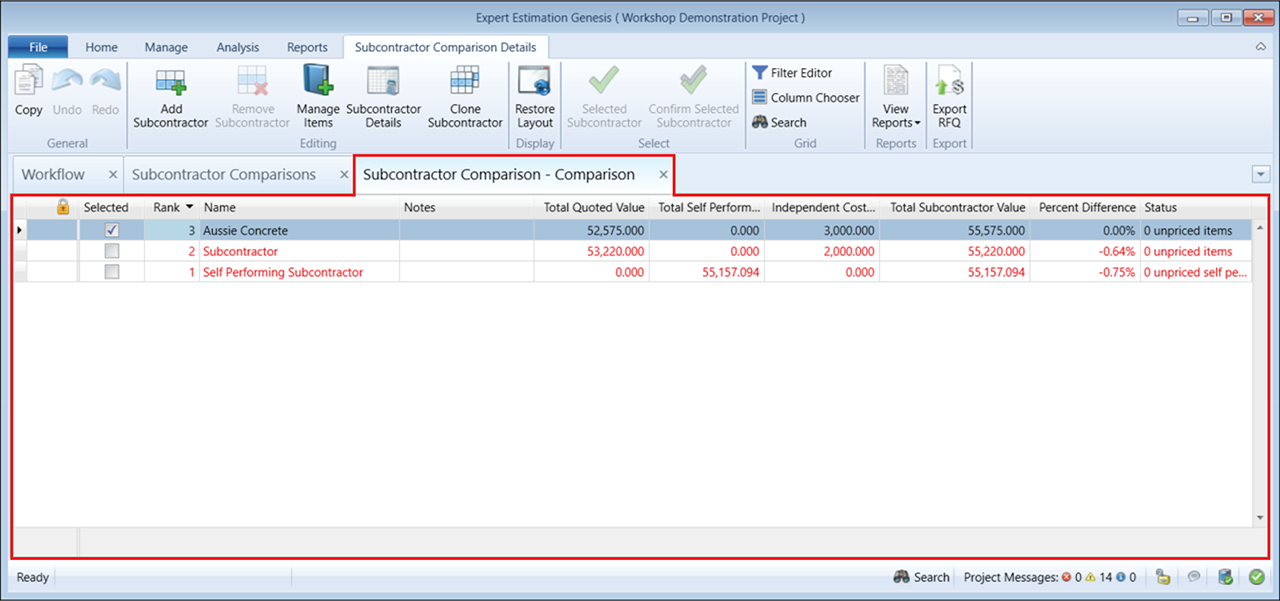Uncheck the Selected box for Aussie Concrete
1280x601 pixels.
coord(112,230)
